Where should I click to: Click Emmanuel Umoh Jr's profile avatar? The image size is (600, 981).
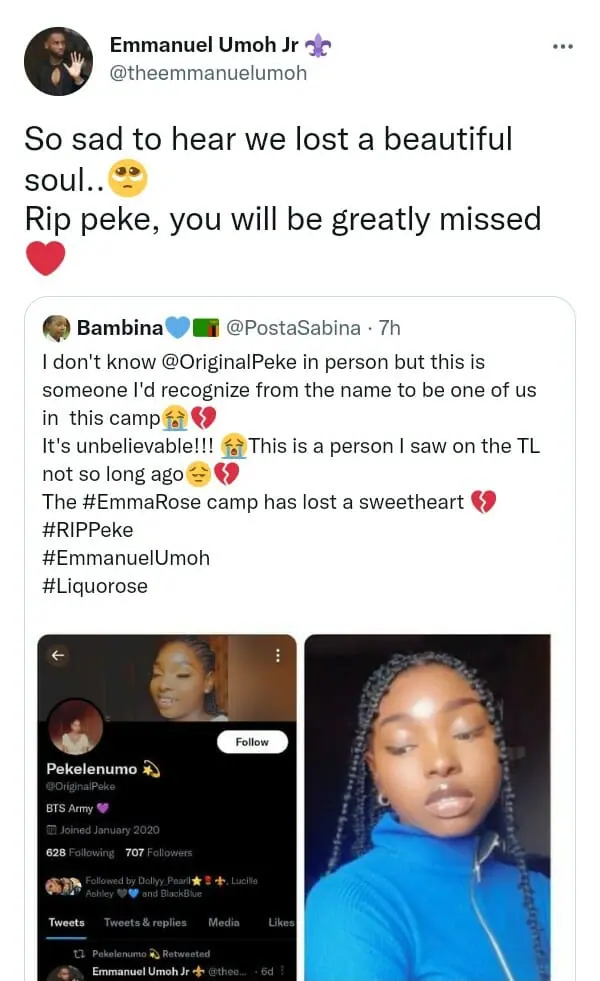pos(58,61)
